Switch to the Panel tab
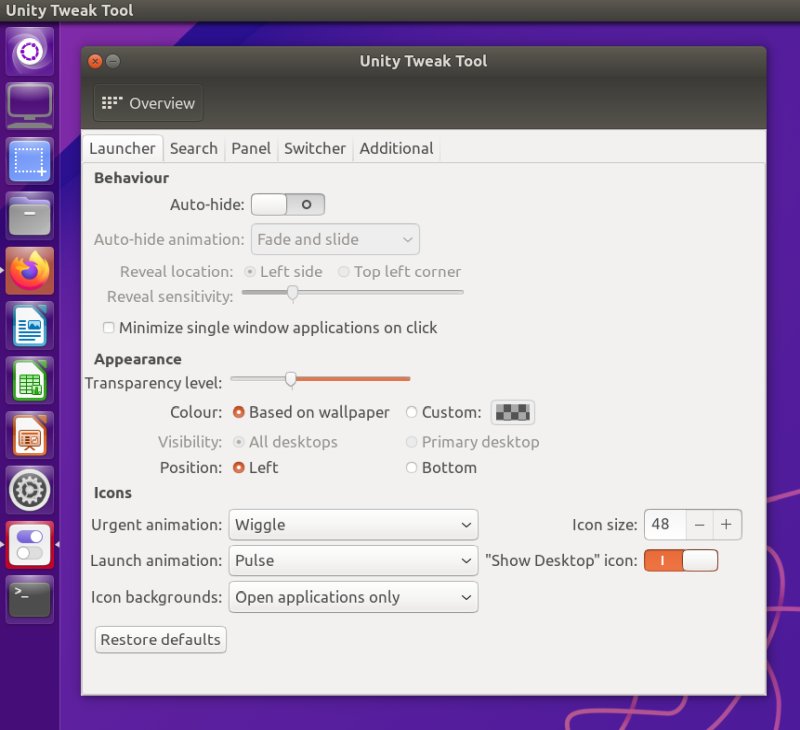 (250, 148)
